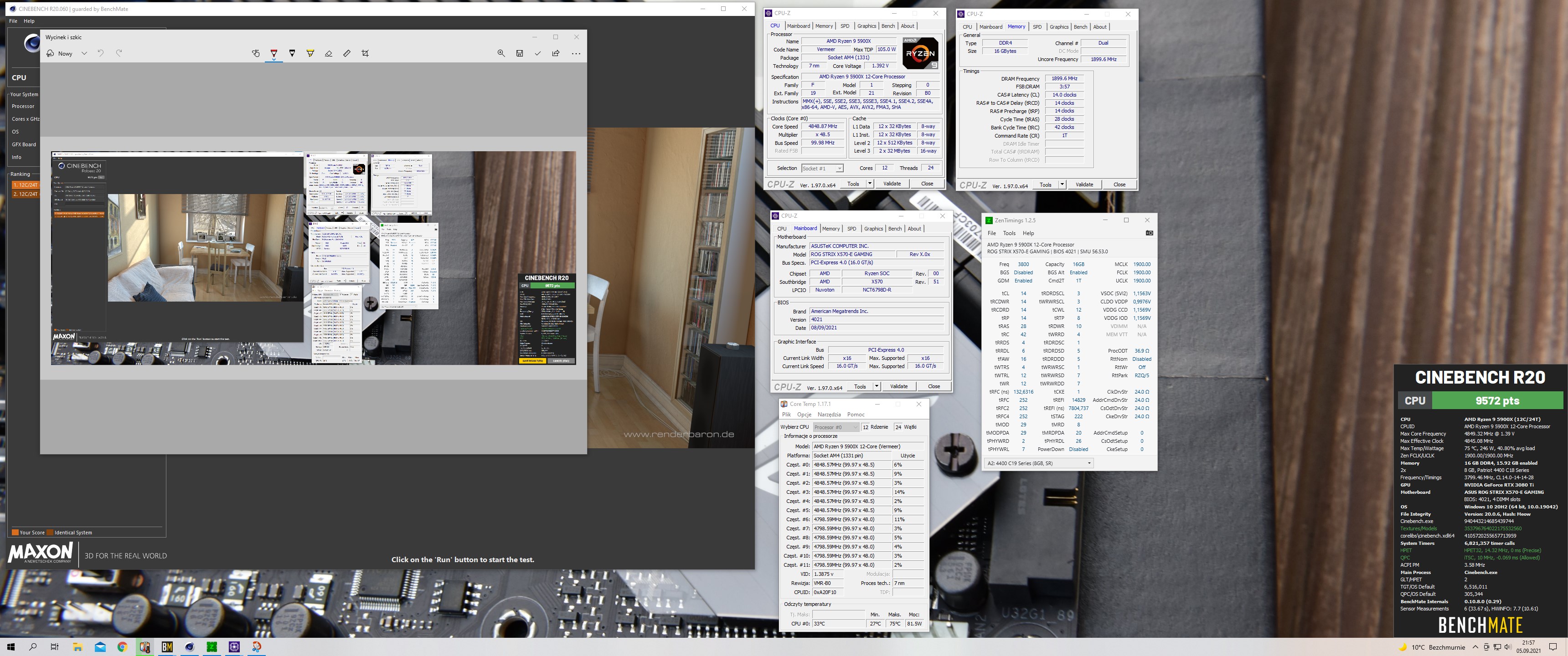Click the Core Speed value 4848.87 MHz in CPU-Z
Viewport: 1568px width, 656px height.
(x=822, y=127)
